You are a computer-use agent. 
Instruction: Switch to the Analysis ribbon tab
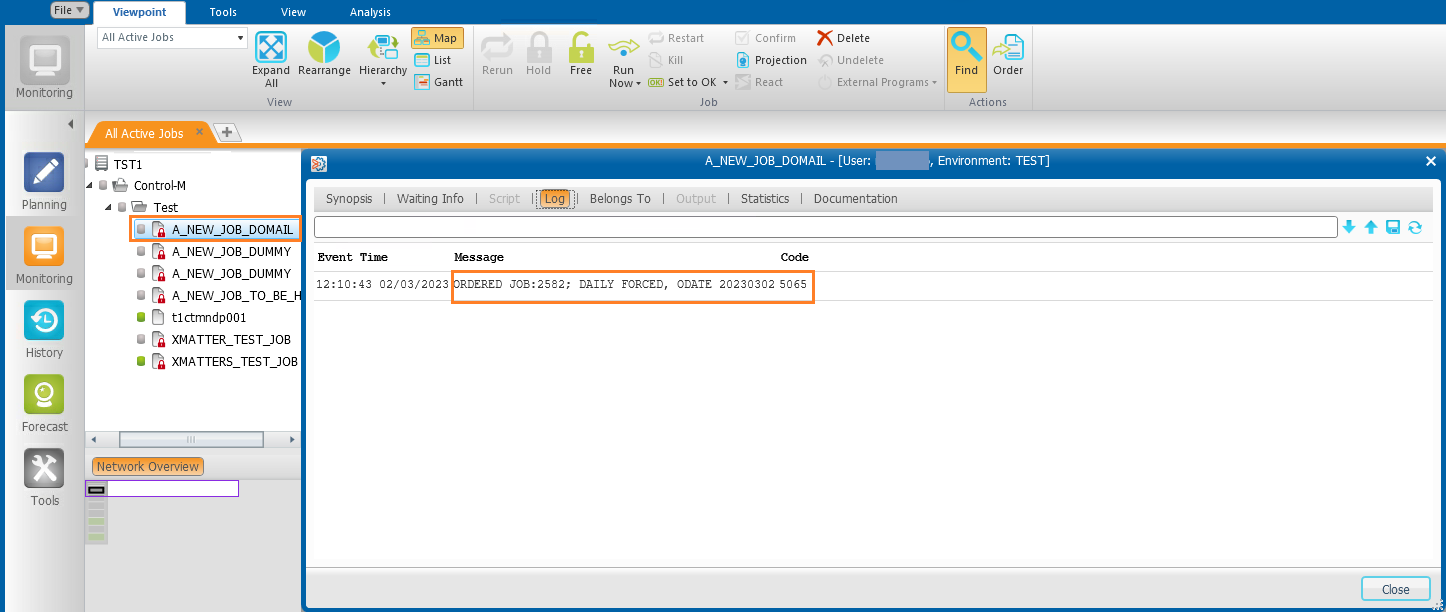coord(370,12)
